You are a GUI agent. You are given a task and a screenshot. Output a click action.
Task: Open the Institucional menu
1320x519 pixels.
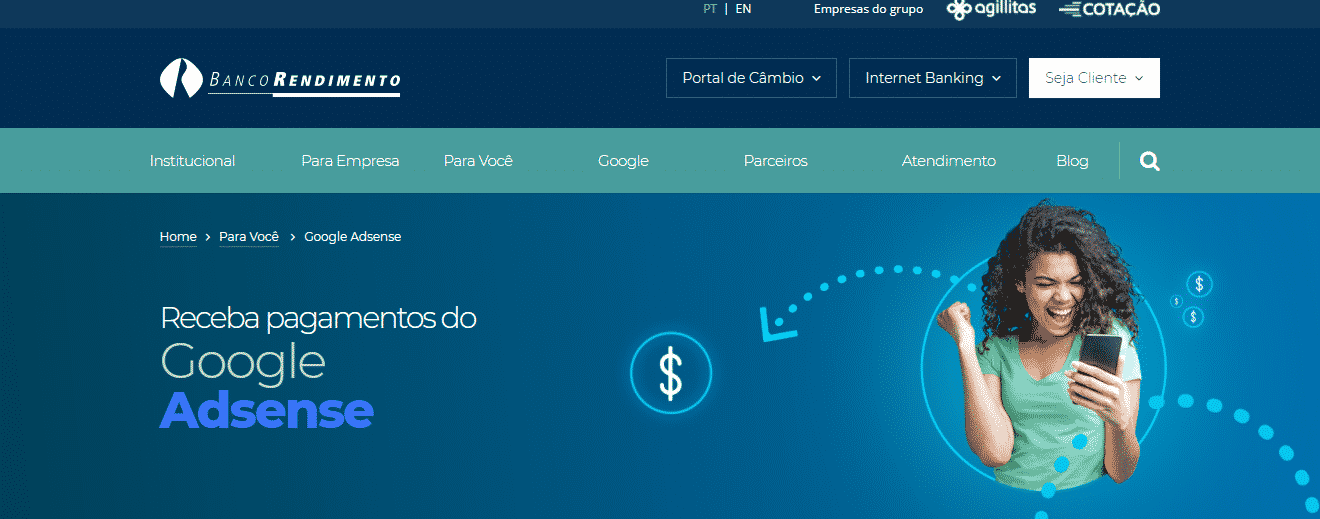pyautogui.click(x=192, y=161)
